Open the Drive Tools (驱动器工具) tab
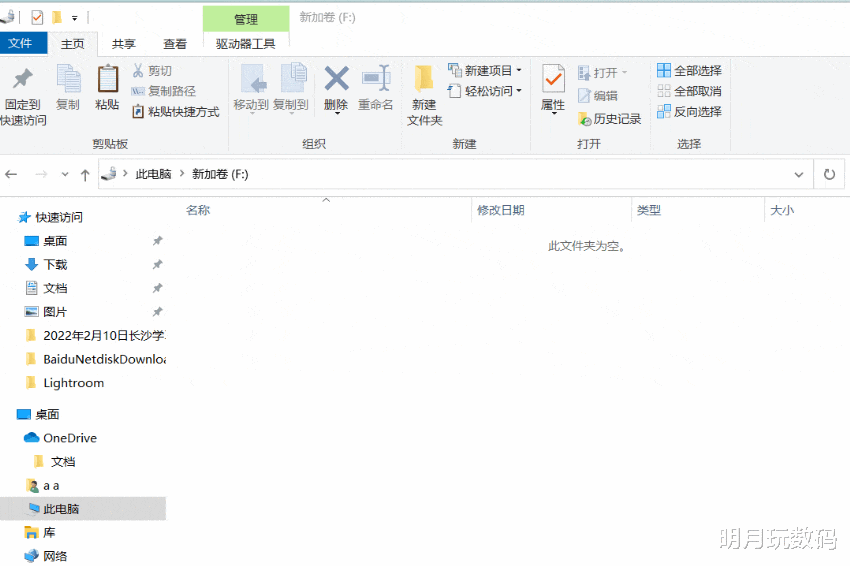Viewport: 850px width, 566px height. pyautogui.click(x=246, y=44)
